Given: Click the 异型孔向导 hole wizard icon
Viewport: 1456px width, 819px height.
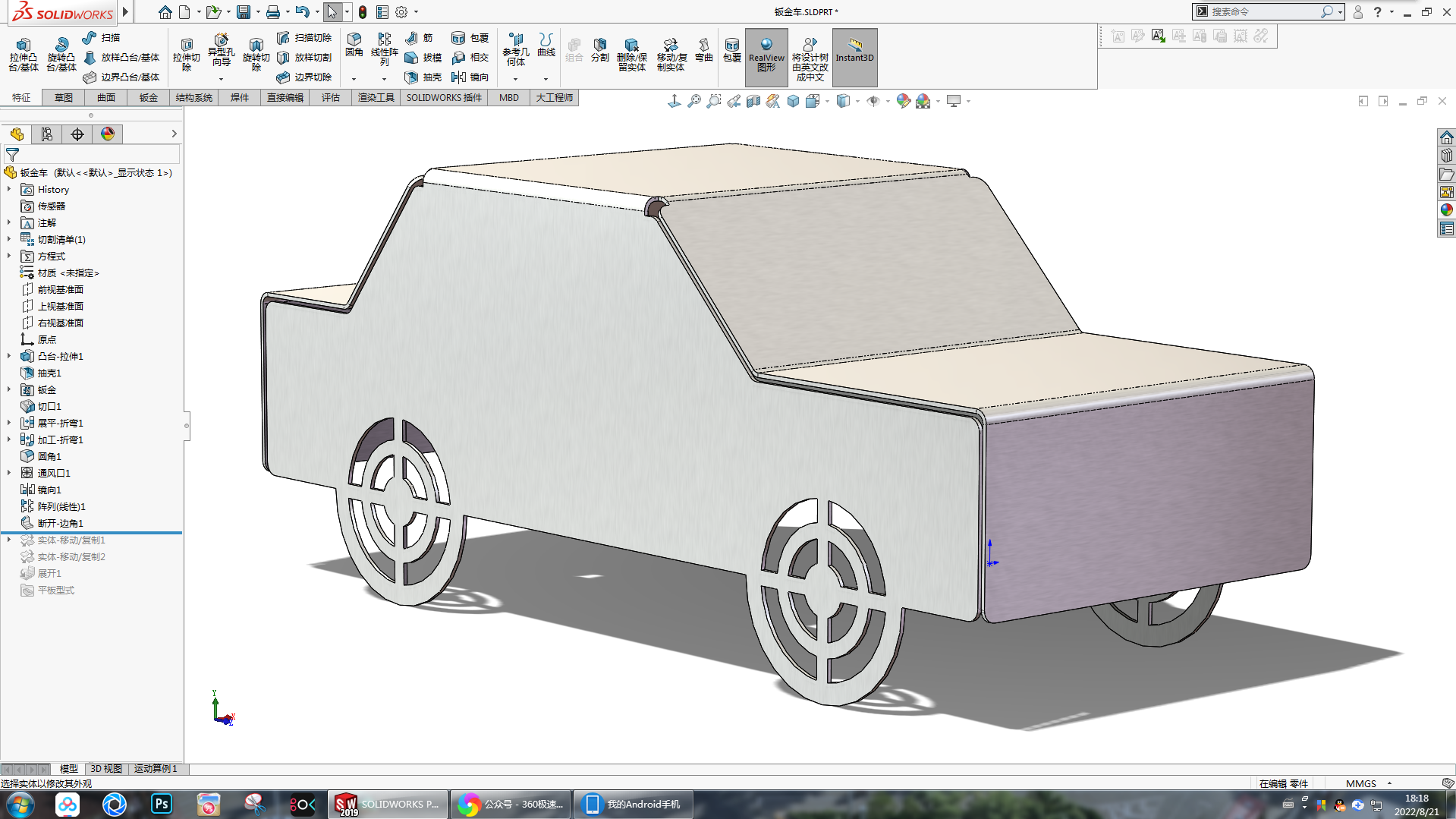Looking at the screenshot, I should 221,49.
